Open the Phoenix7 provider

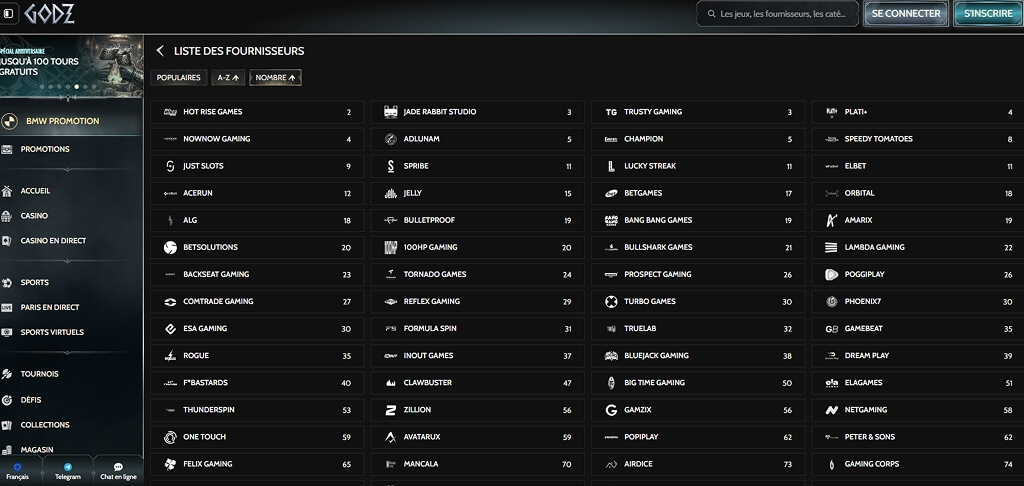point(918,302)
